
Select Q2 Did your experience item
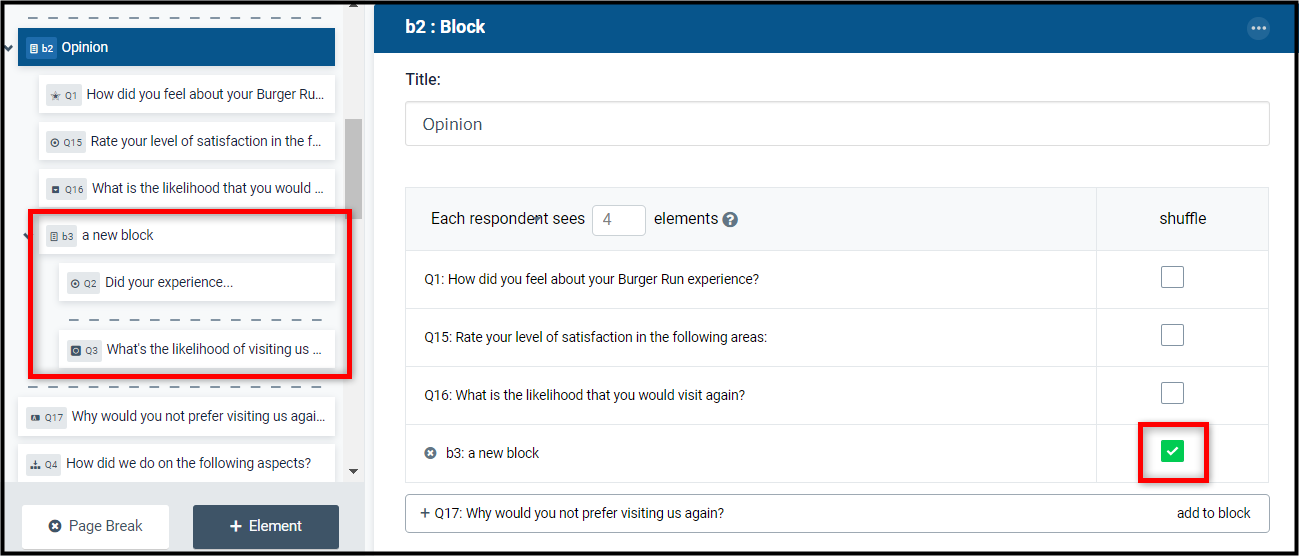coord(196,282)
